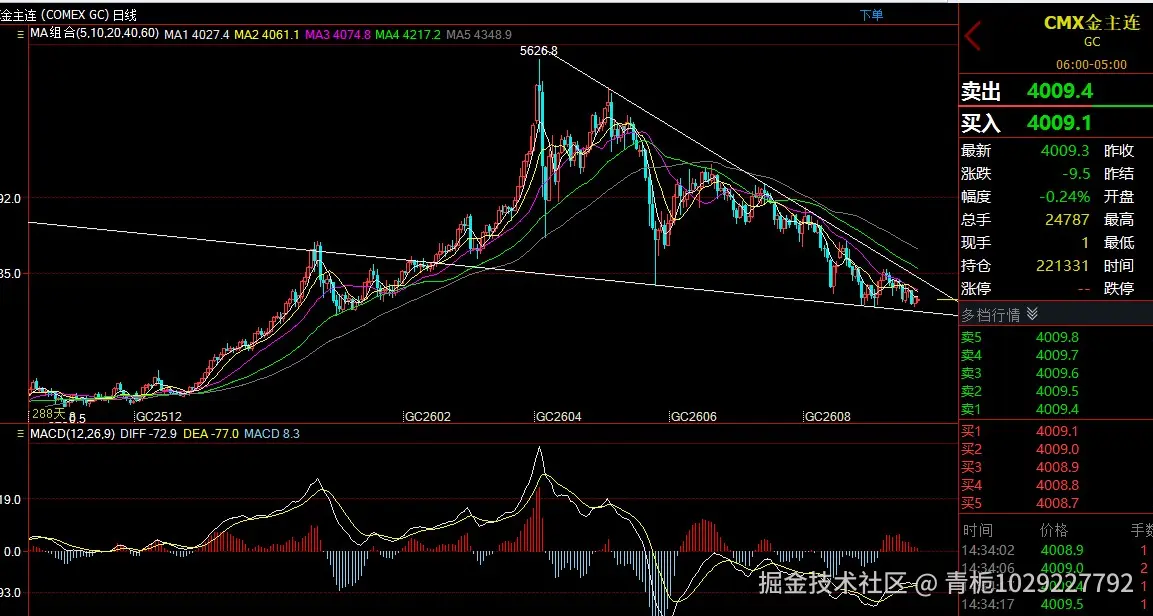
Task: Click the 买5 4008.7 depth row
Action: [x=1021, y=503]
